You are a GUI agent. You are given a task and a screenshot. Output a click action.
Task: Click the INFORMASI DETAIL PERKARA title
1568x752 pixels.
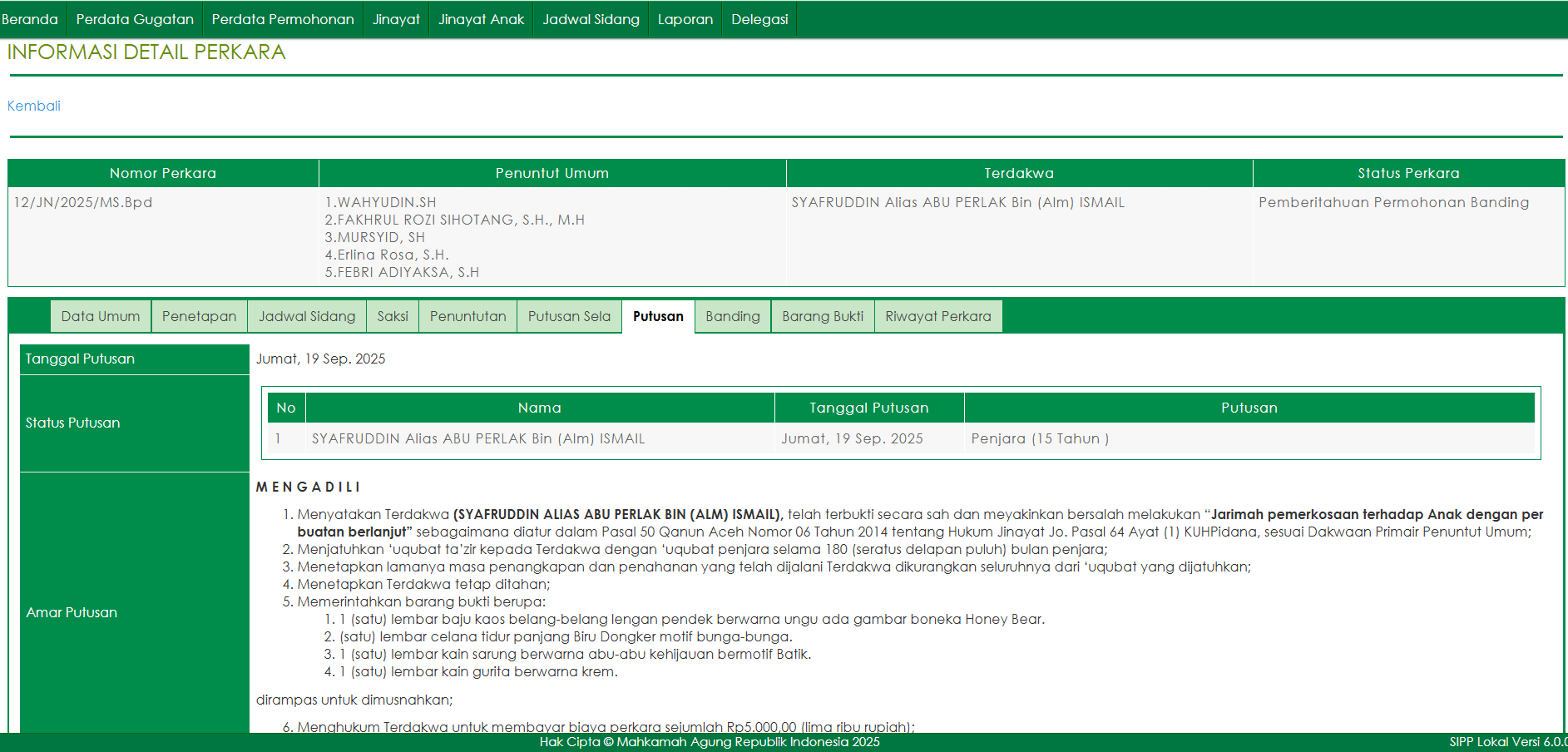[146, 52]
